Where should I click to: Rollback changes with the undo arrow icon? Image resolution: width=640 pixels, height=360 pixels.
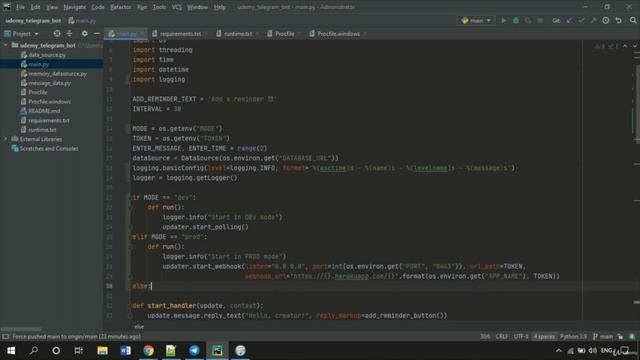pyautogui.click(x=619, y=20)
